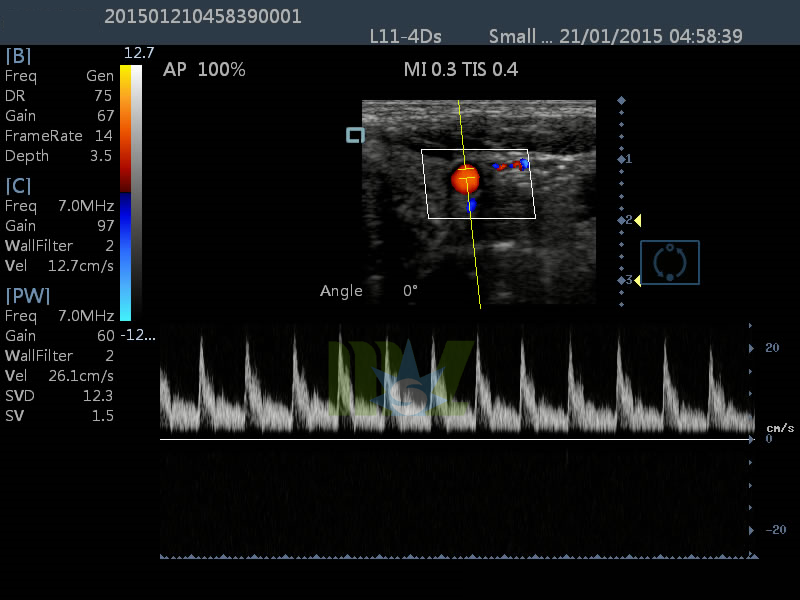Select the [B] mode section header
This screenshot has width=800, height=600.
[18, 56]
